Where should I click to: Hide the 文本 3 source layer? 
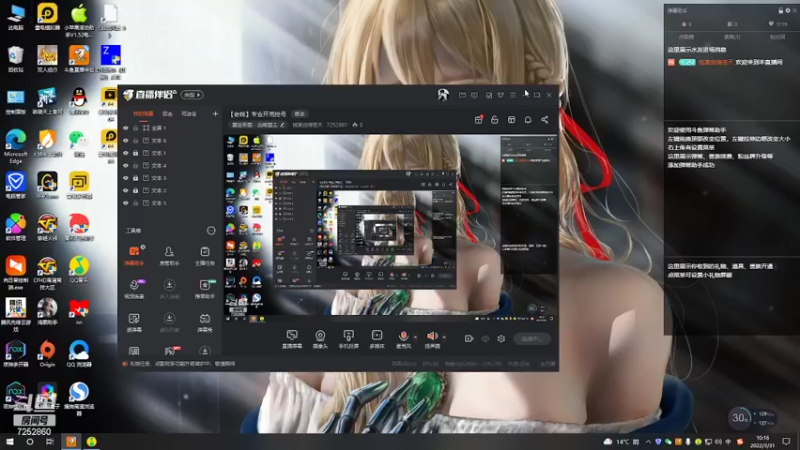126,178
